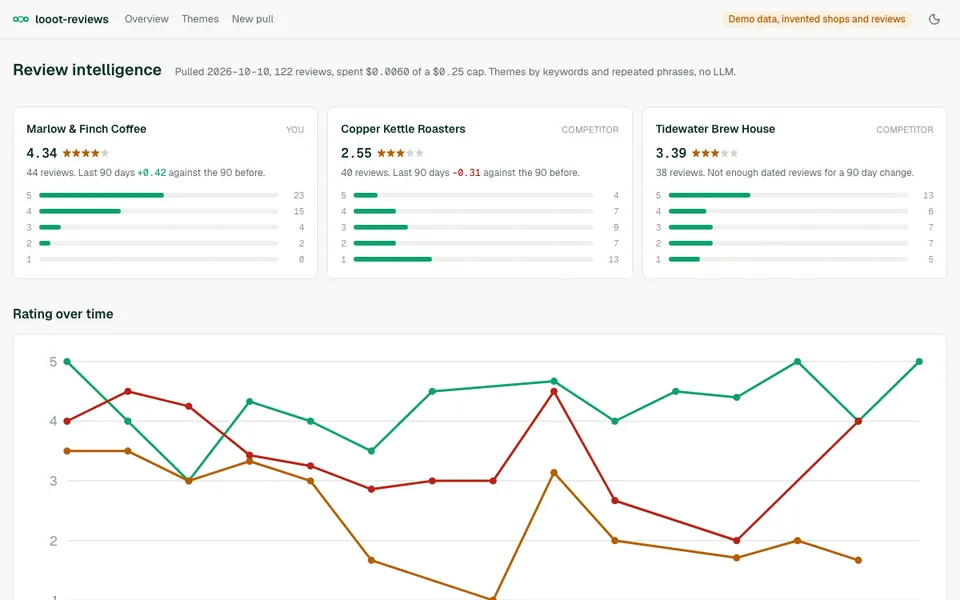Click Tidewater's 1-star bar showing 5
The width and height of the screenshot is (960, 600).
(x=788, y=260)
